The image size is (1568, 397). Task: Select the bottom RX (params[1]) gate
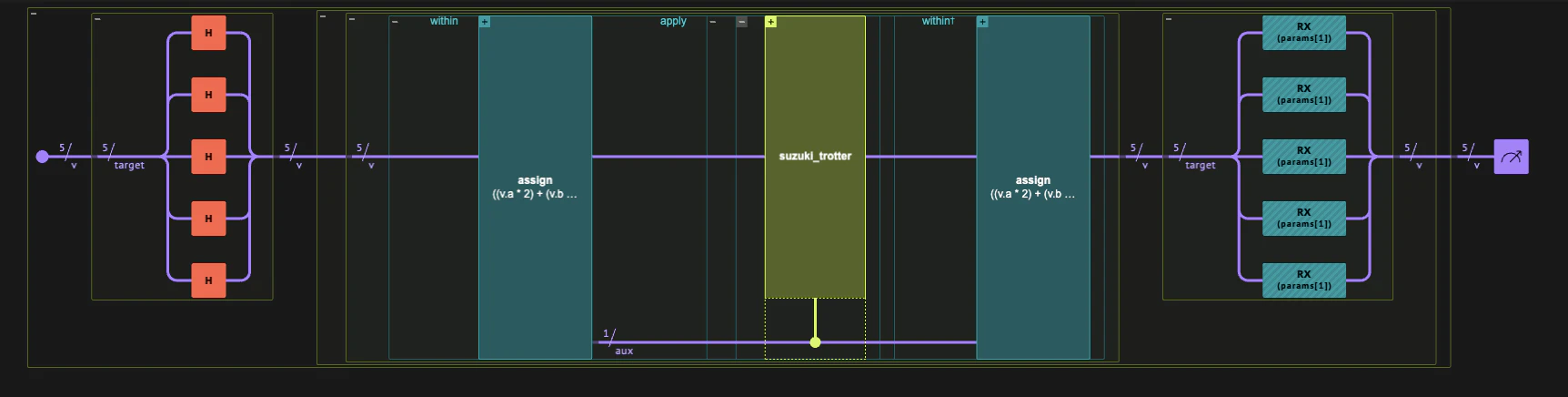(1303, 280)
